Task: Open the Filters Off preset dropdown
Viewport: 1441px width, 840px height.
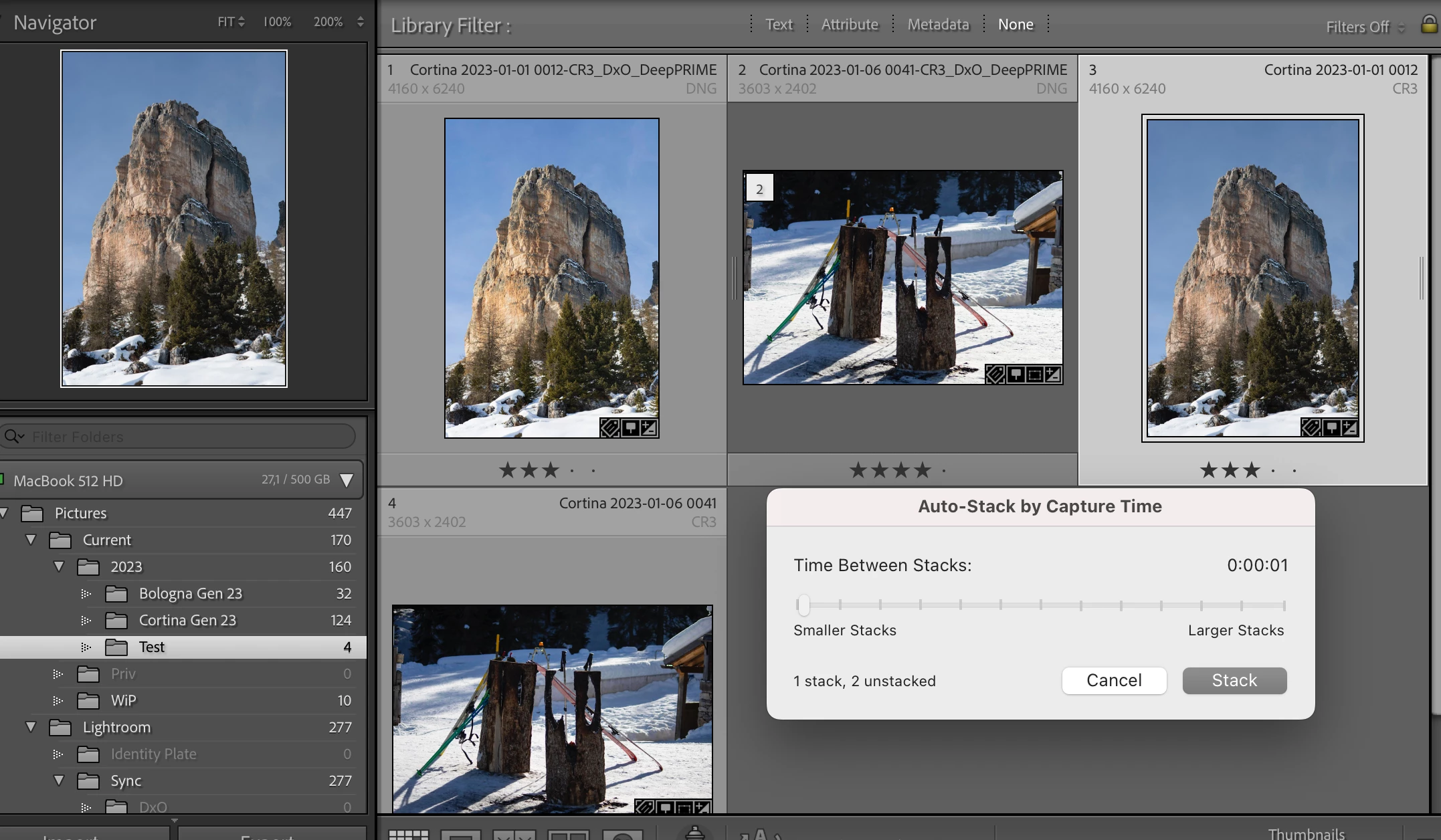Action: tap(1365, 27)
